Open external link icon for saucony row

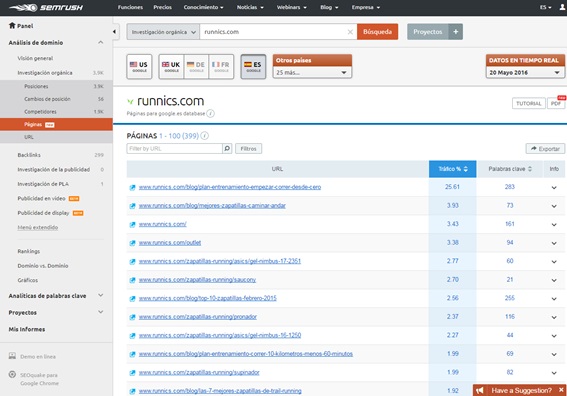(x=132, y=280)
